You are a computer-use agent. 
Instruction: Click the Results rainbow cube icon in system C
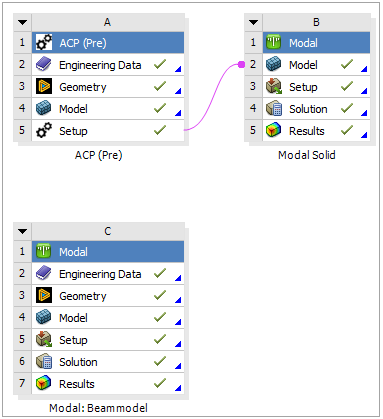pyautogui.click(x=44, y=383)
